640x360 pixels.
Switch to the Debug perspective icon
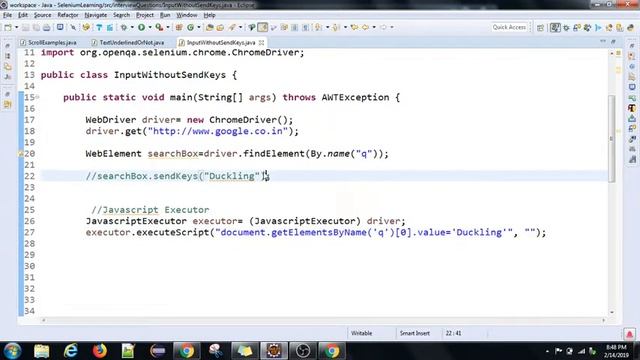point(566,28)
